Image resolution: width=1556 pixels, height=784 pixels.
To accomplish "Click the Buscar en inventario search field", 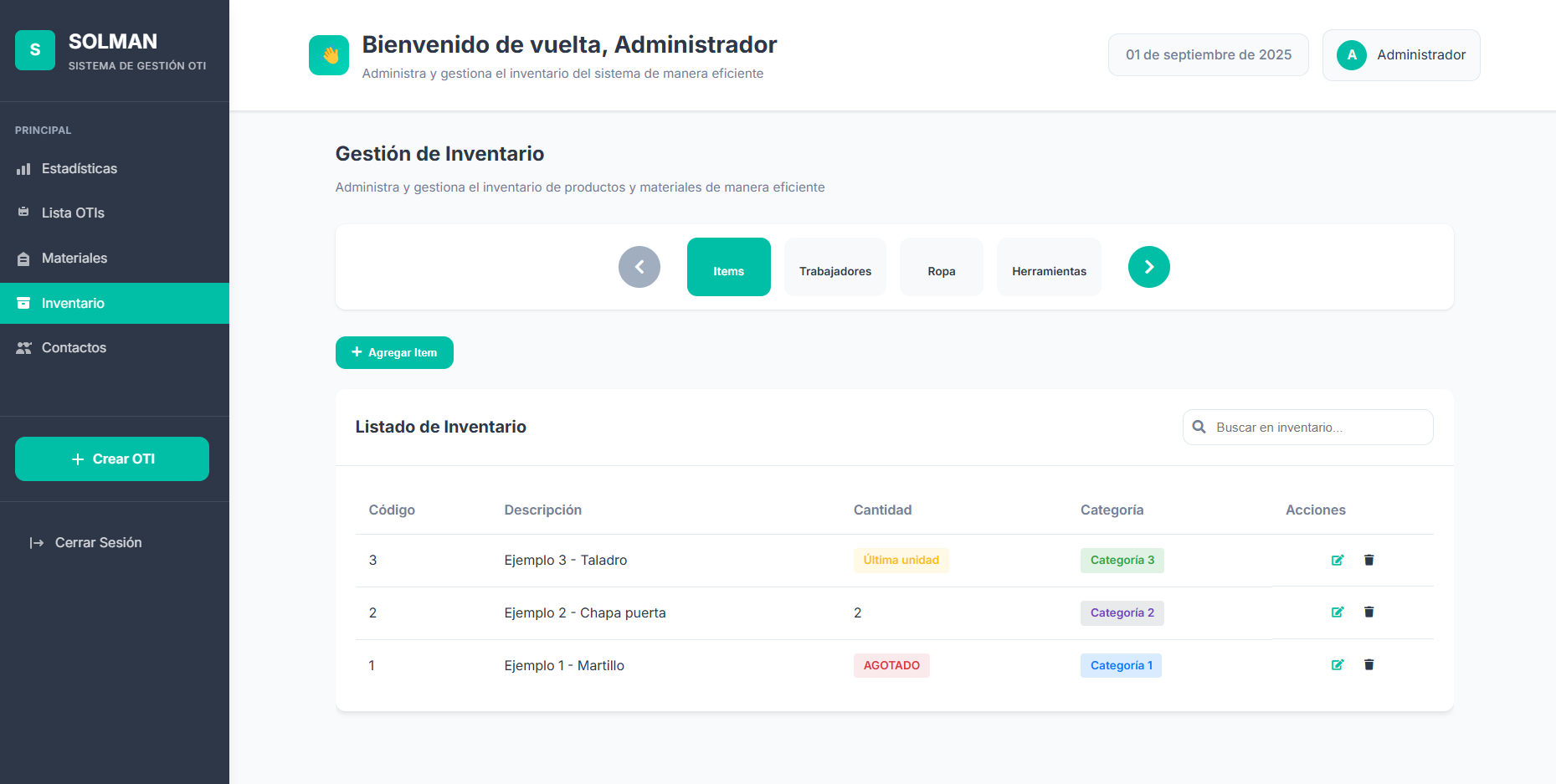I will (1318, 428).
